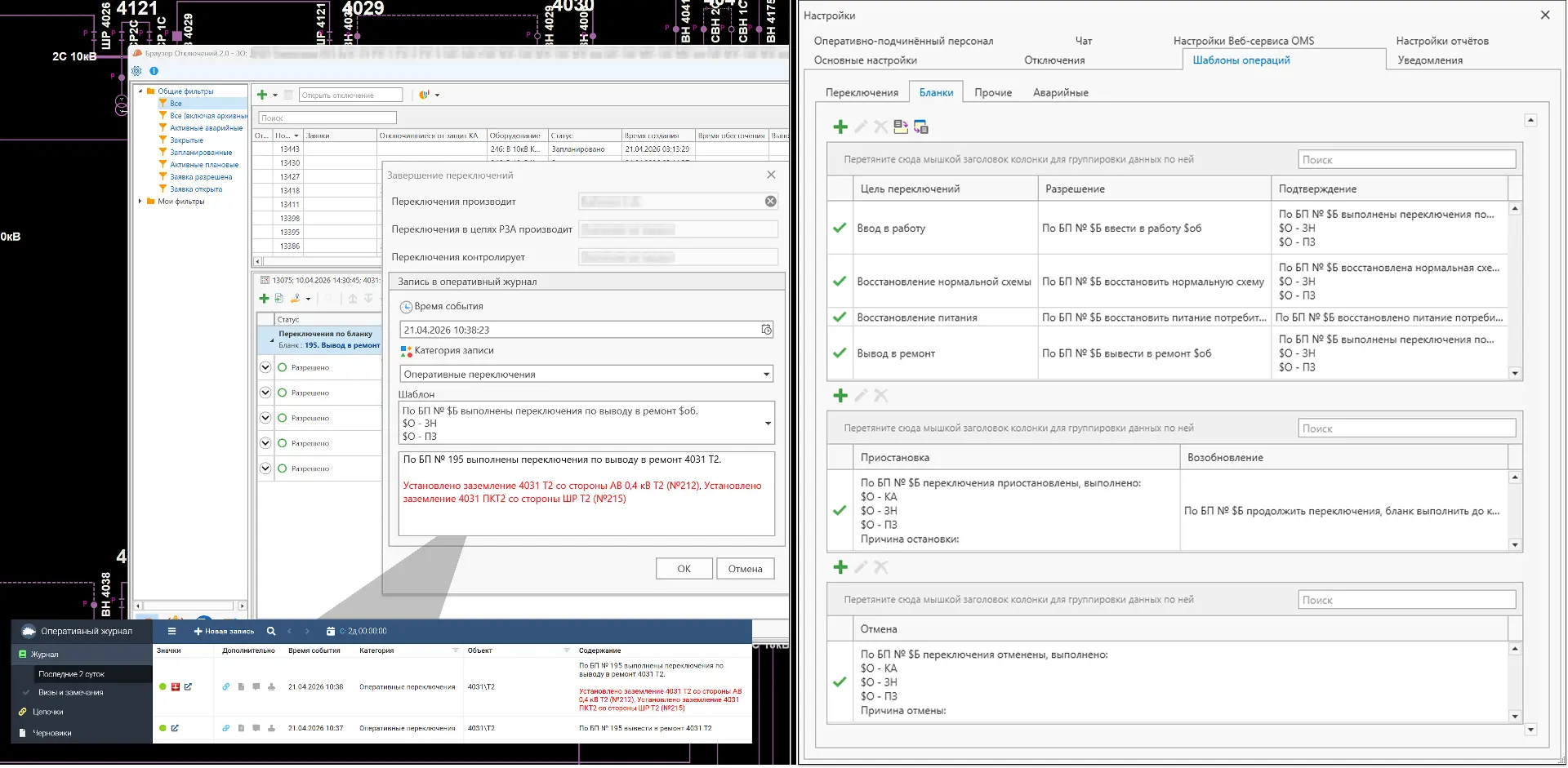Toggle checkmark for Восстановление нормальной схемы row
Viewport: 1568px width, 768px height.
(840, 281)
